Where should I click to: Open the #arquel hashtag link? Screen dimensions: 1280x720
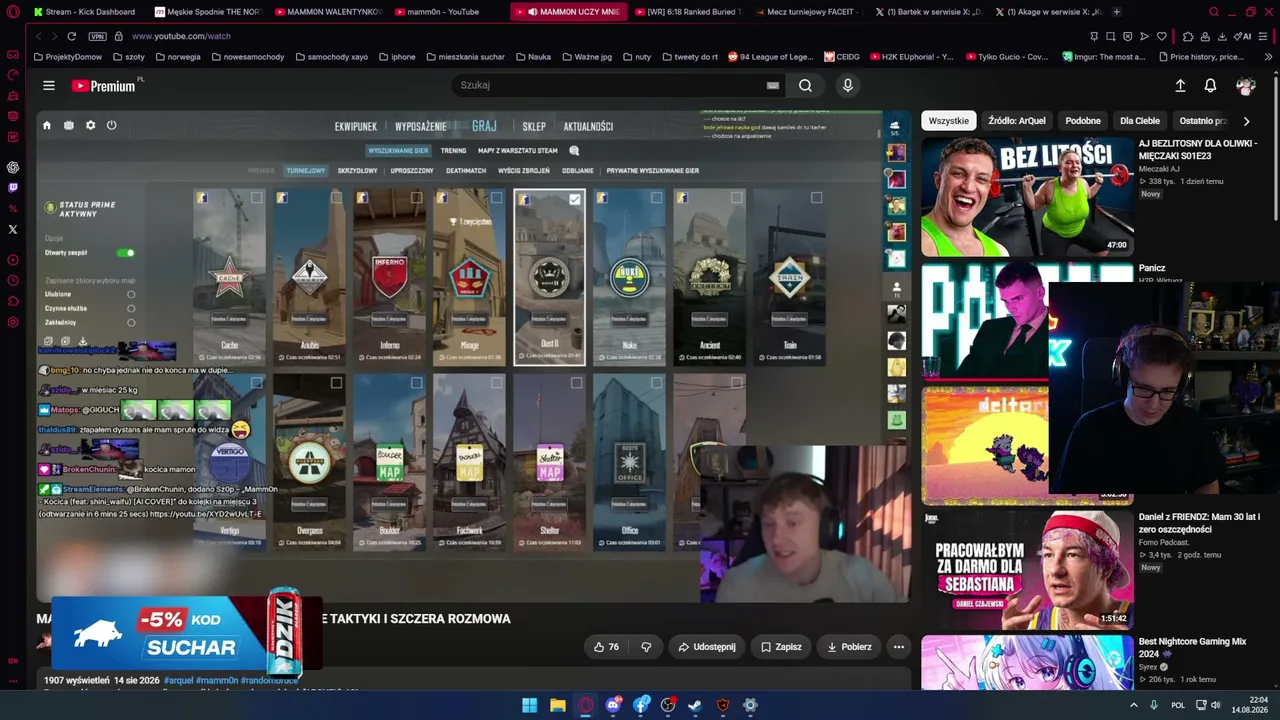[178, 681]
